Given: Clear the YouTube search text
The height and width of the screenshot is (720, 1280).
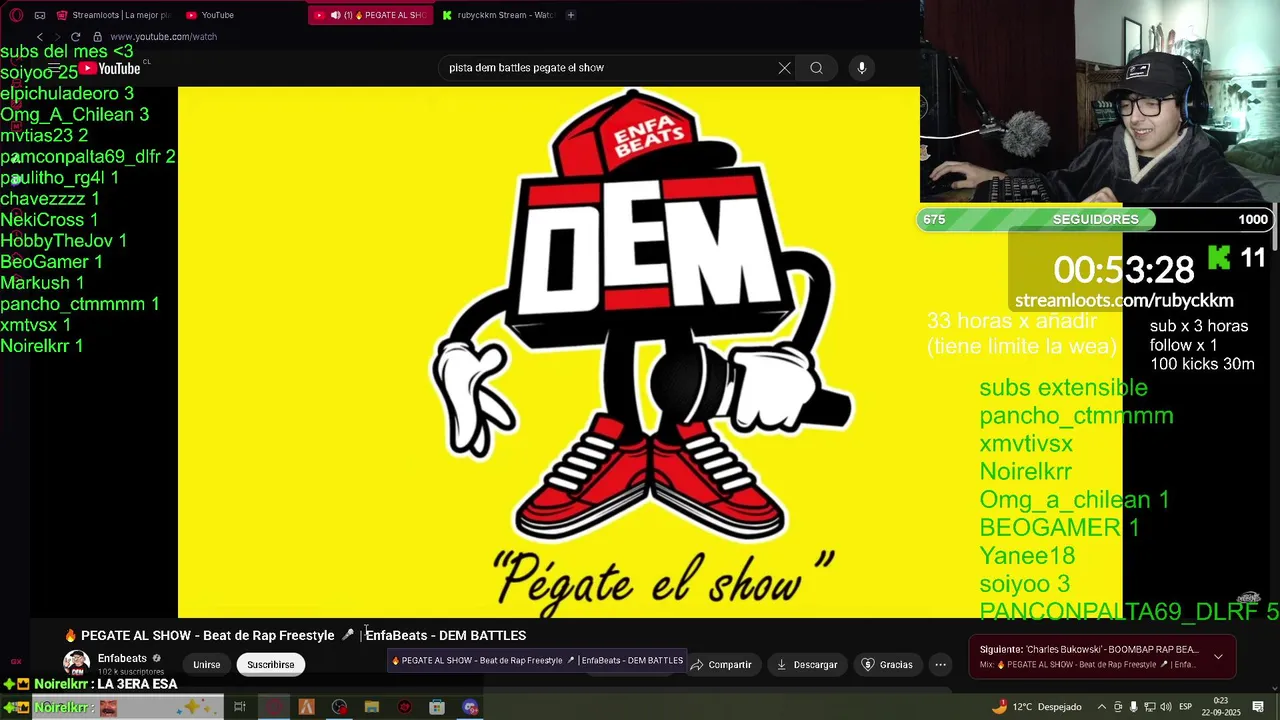Looking at the screenshot, I should point(784,68).
